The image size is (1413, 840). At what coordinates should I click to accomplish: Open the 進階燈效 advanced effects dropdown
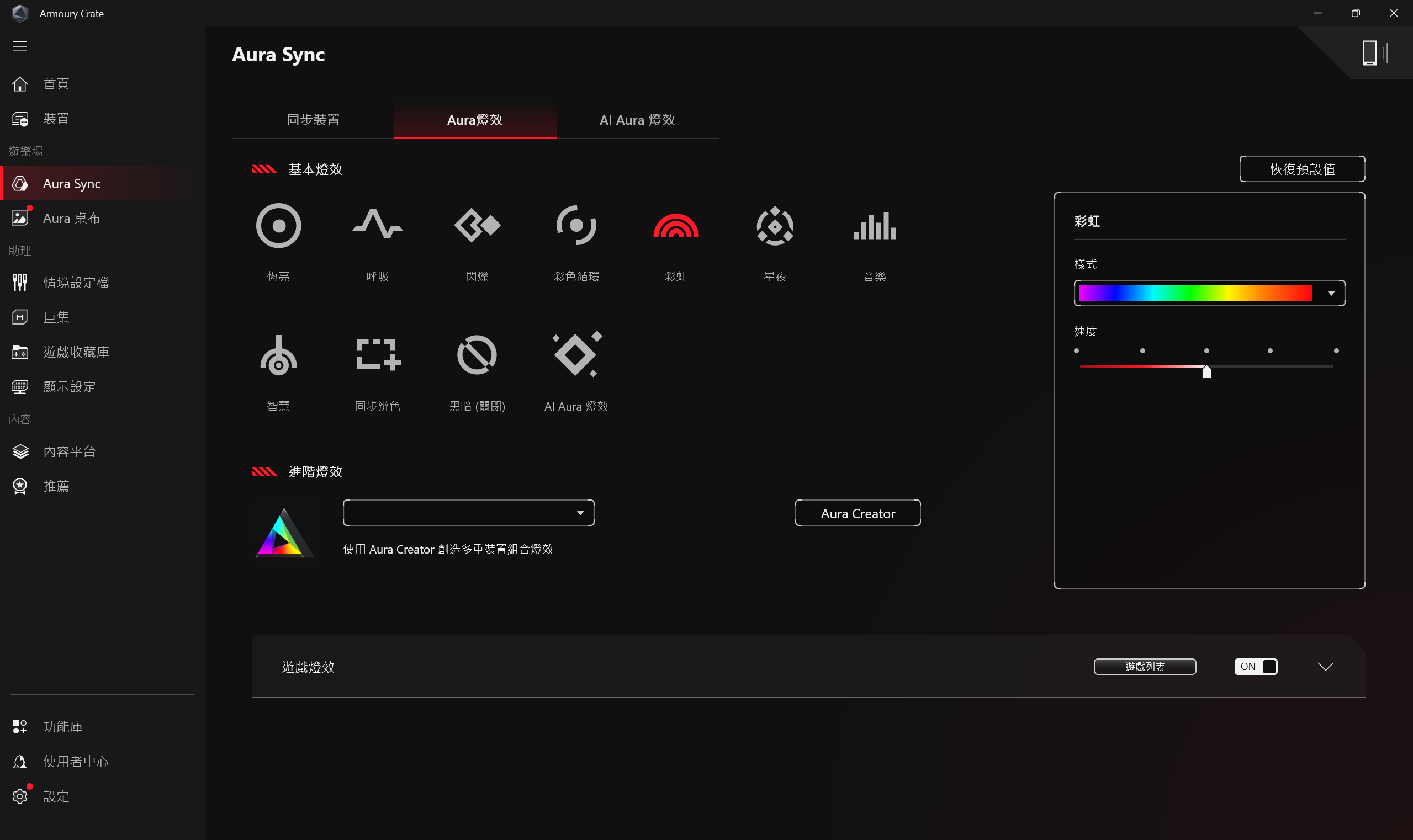click(468, 513)
